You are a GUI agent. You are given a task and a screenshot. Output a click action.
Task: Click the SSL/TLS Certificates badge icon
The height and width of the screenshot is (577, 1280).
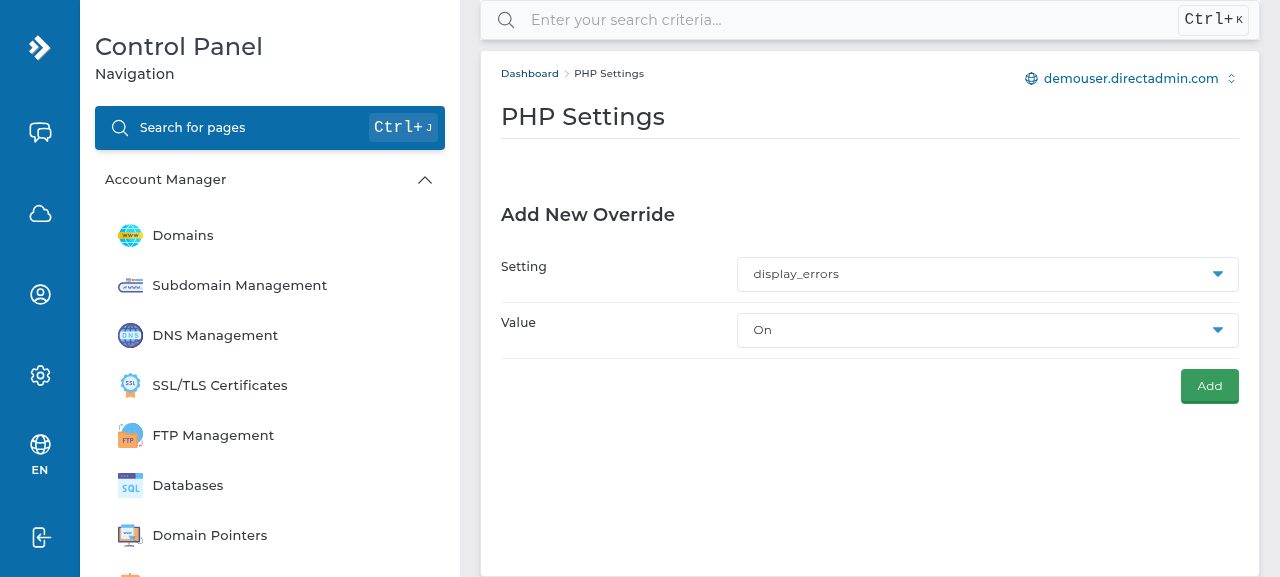pos(130,385)
